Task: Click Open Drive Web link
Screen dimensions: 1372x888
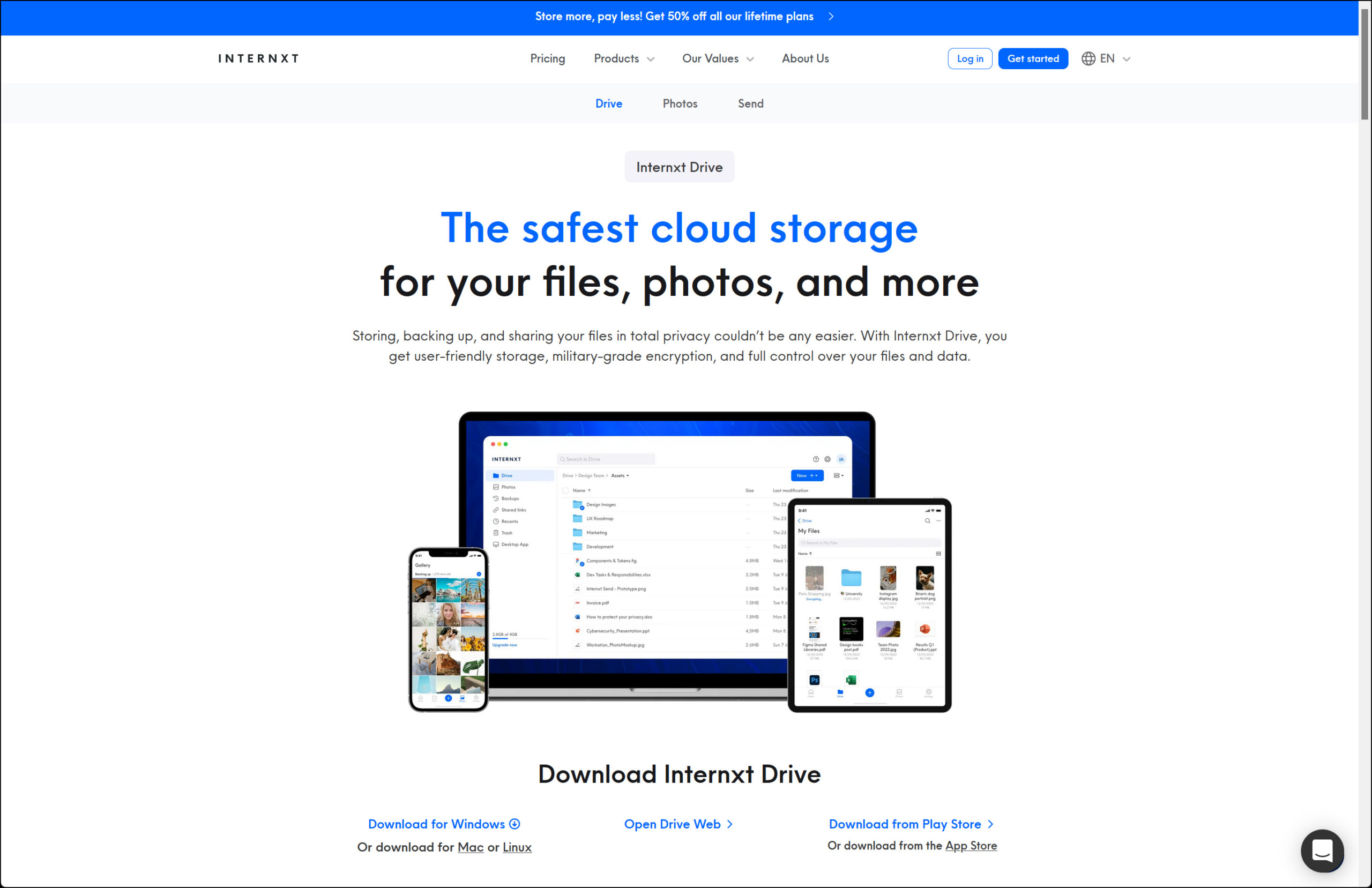Action: point(678,824)
